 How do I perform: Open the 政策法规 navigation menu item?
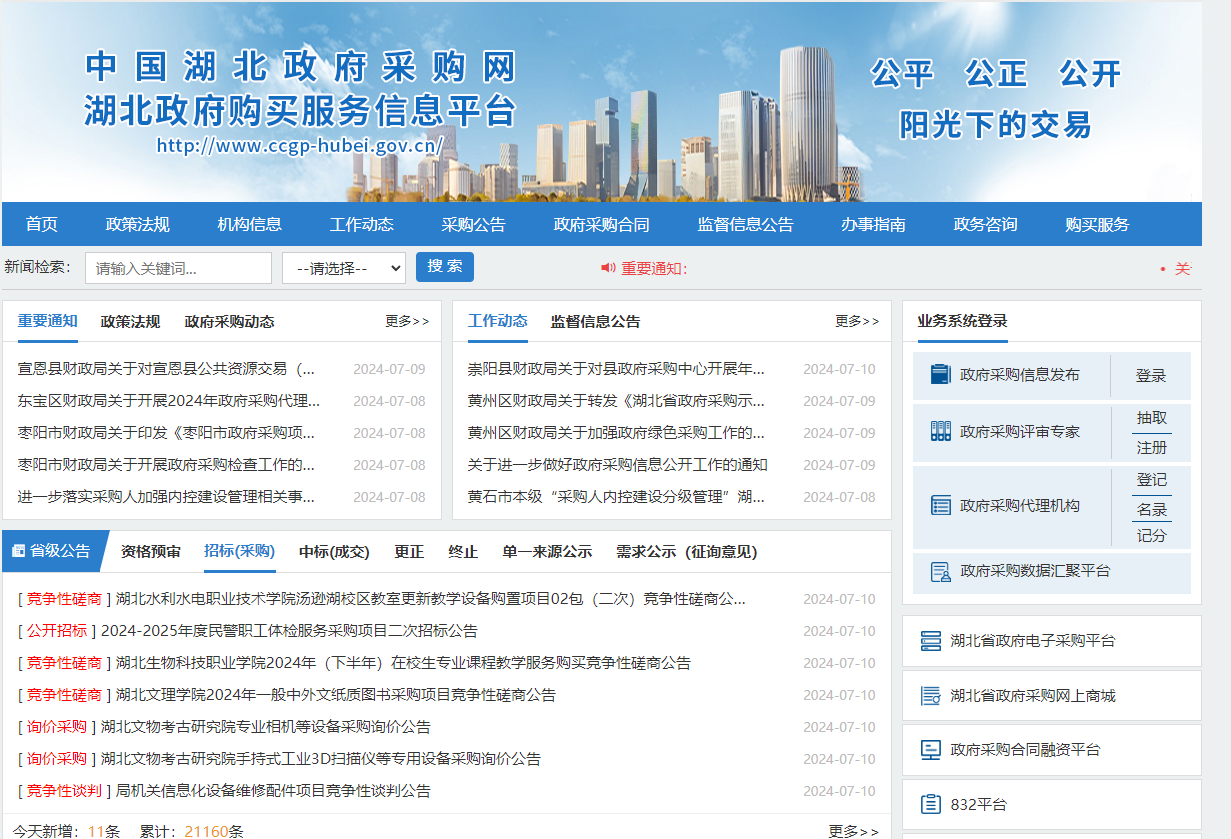click(138, 225)
